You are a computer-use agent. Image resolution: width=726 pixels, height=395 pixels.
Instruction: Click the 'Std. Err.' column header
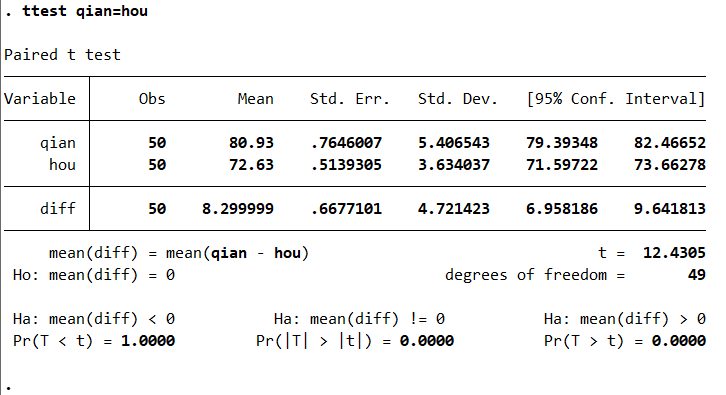coord(350,99)
